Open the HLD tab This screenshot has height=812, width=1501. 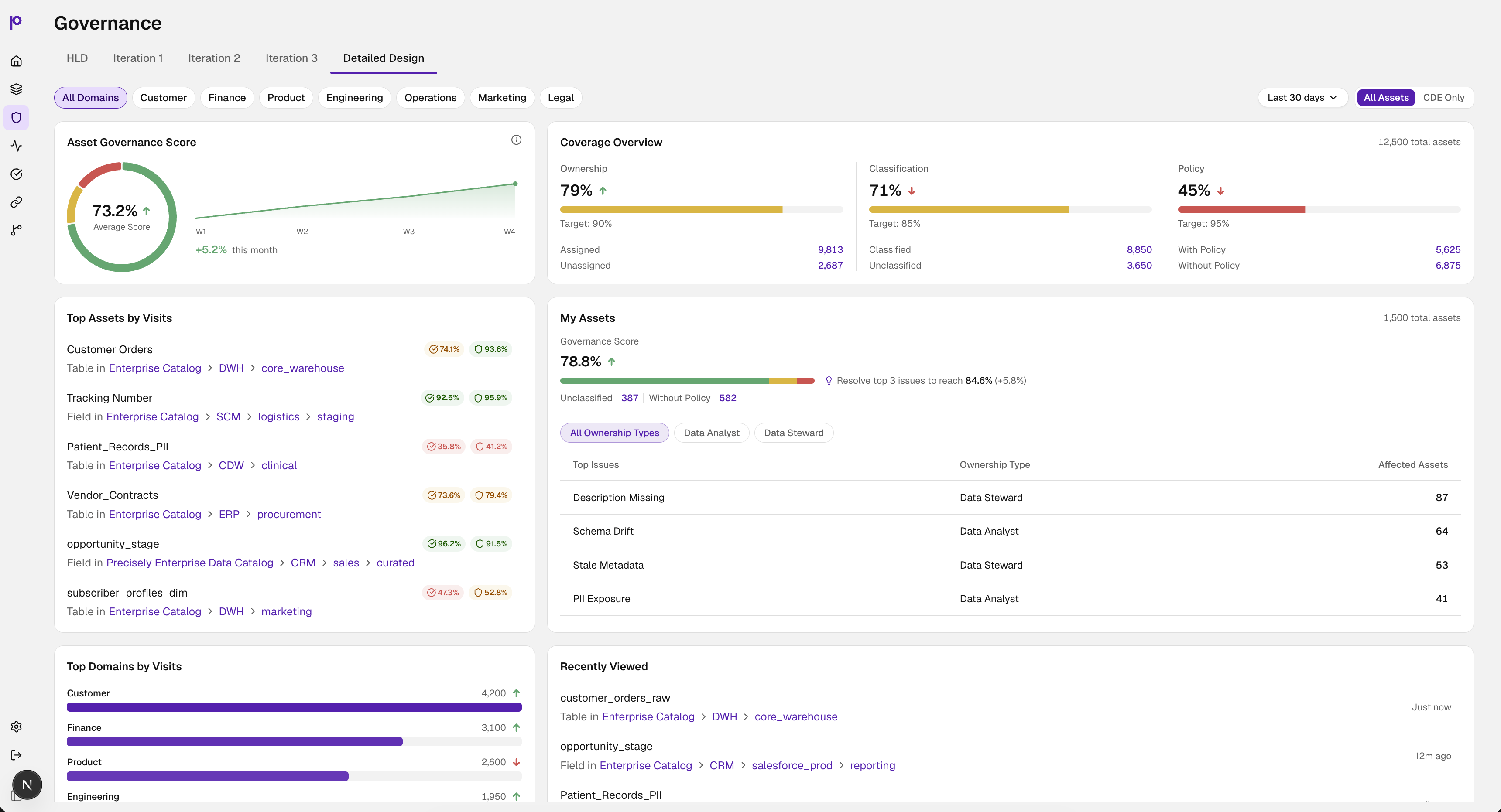[x=77, y=58]
